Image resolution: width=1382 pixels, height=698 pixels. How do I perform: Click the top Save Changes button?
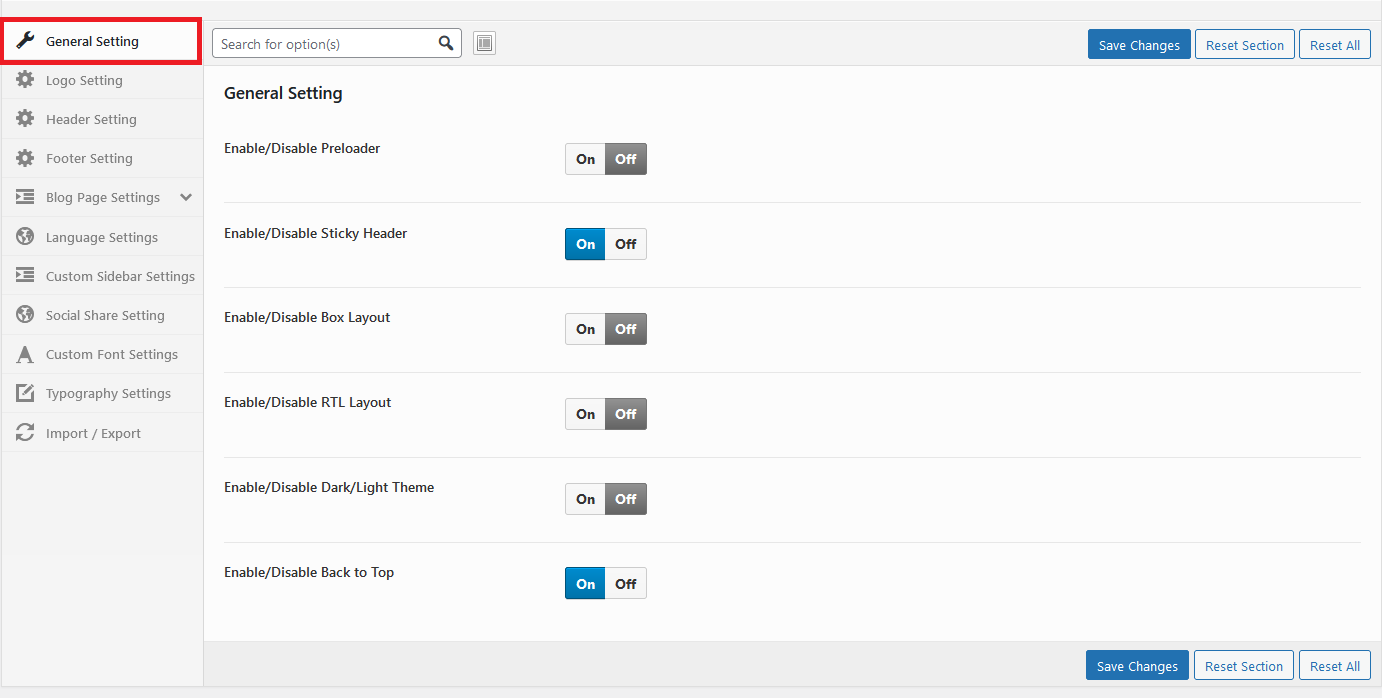[x=1139, y=45]
